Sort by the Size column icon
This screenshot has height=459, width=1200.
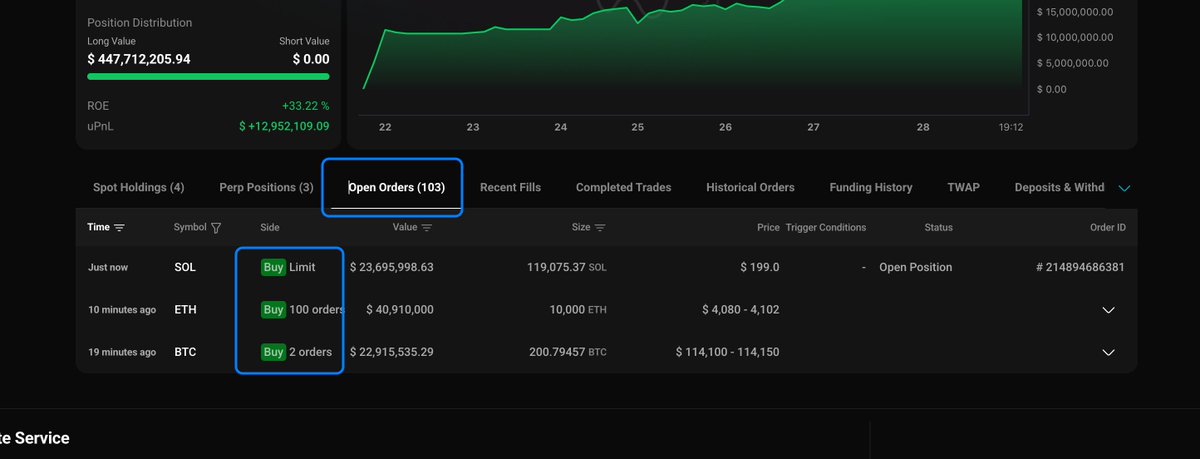(600, 228)
